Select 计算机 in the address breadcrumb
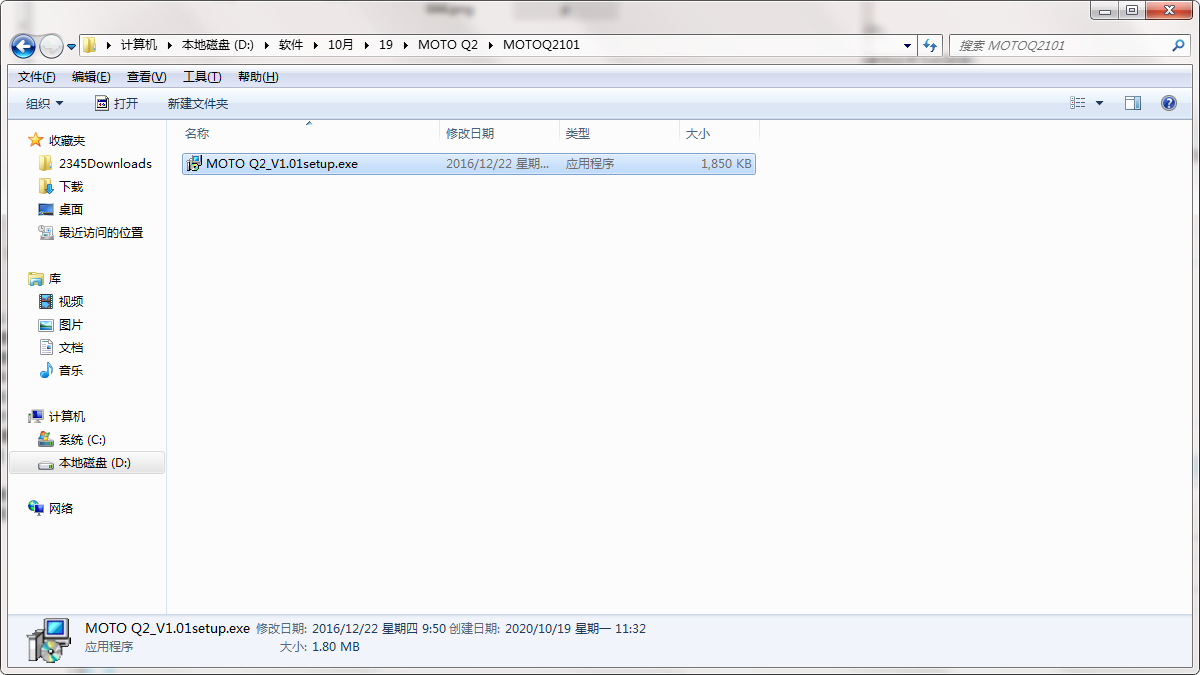Image resolution: width=1200 pixels, height=675 pixels. click(x=139, y=45)
